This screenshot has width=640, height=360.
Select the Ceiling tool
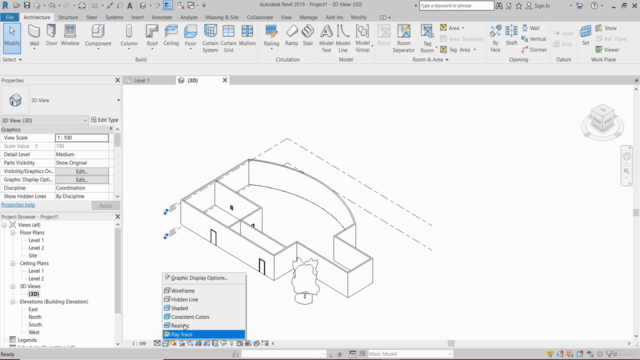coord(171,35)
